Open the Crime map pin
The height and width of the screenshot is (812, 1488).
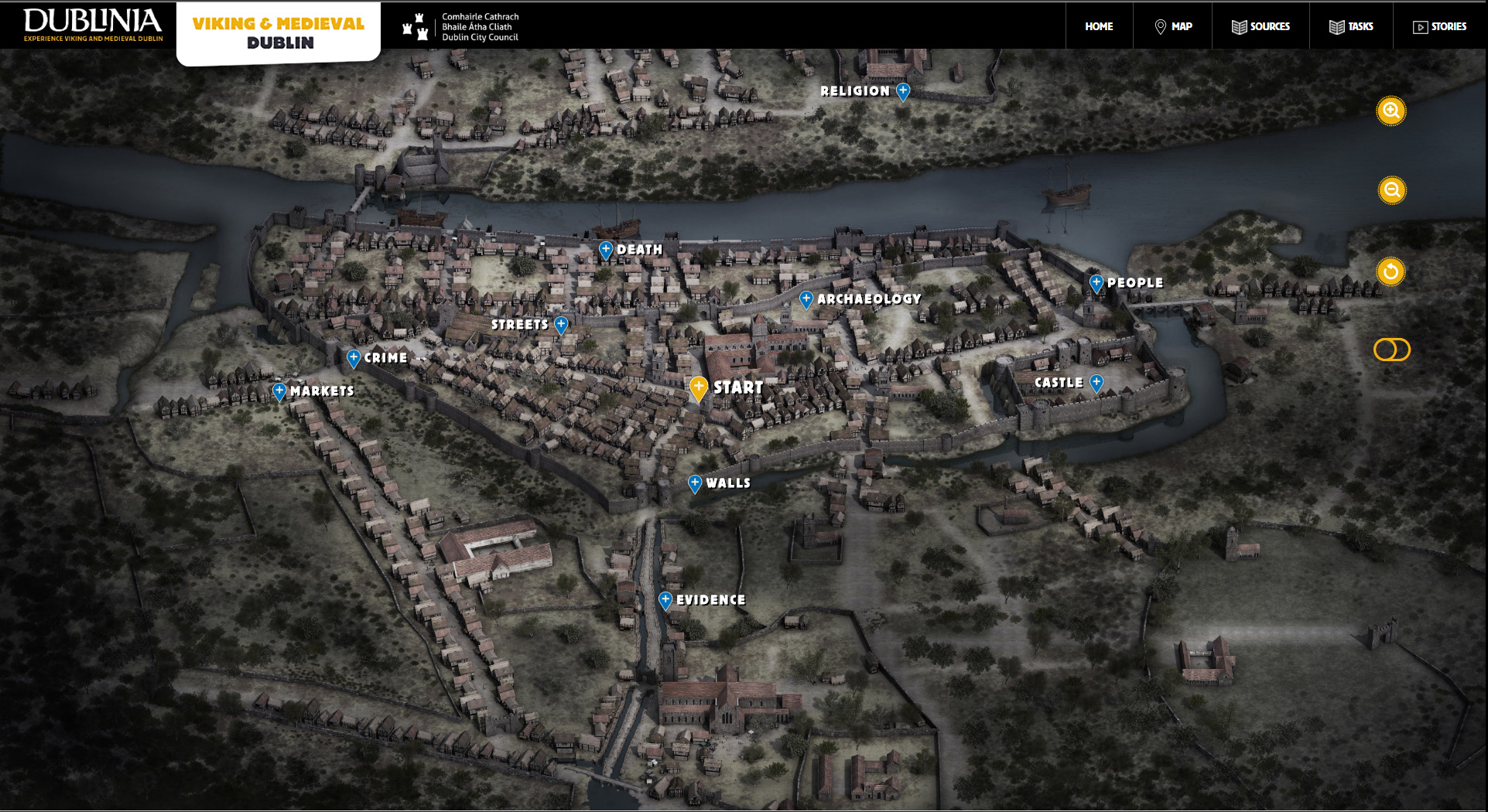353,358
